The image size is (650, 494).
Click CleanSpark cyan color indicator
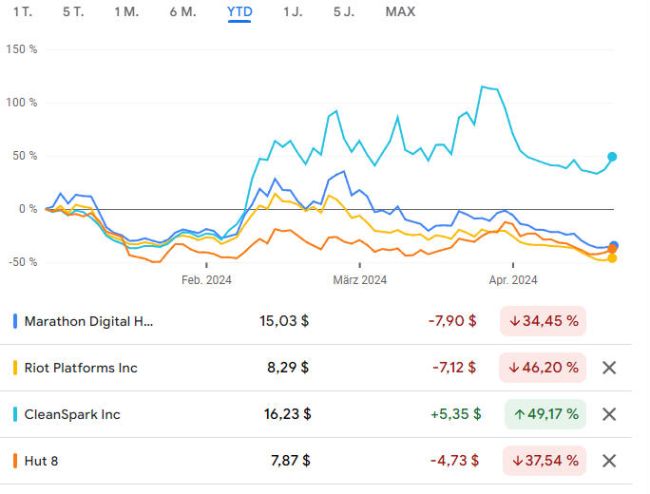[x=15, y=414]
